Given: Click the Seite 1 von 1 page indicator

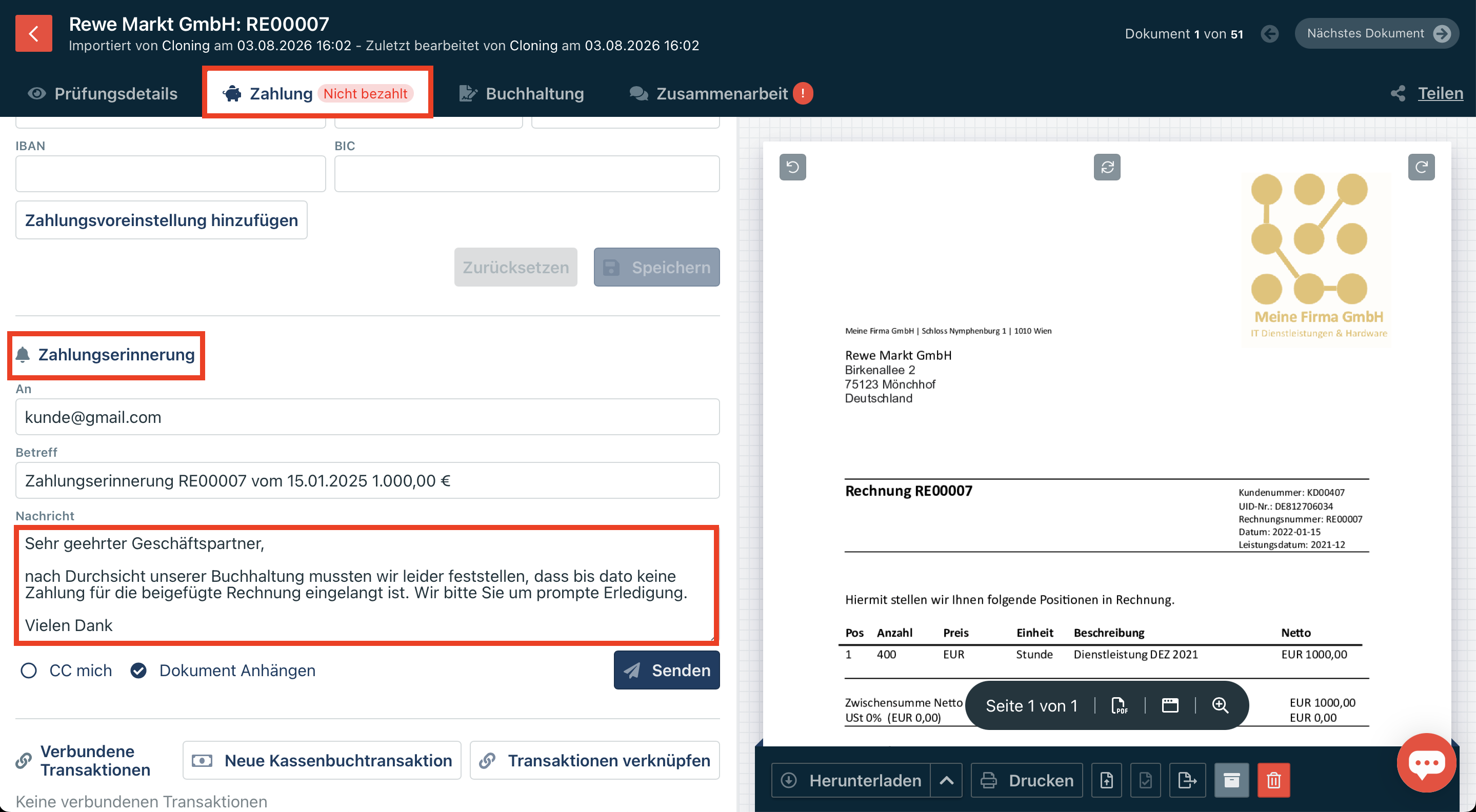Looking at the screenshot, I should point(1031,705).
